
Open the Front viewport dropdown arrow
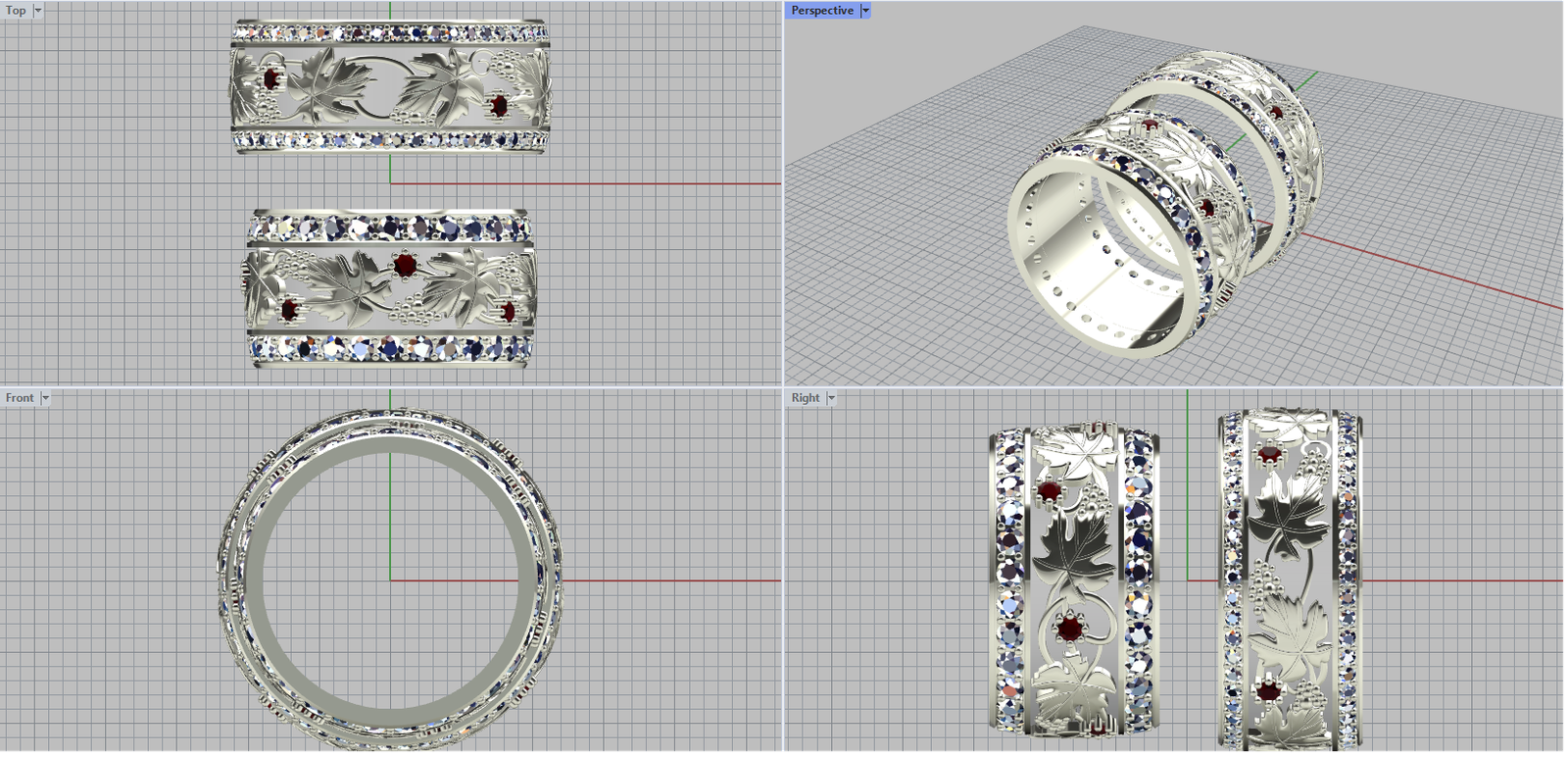click(45, 398)
